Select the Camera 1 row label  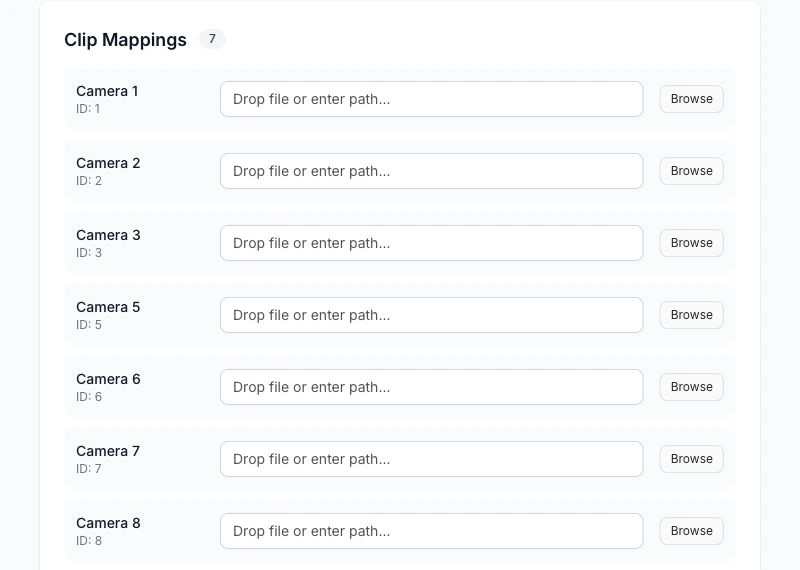107,91
